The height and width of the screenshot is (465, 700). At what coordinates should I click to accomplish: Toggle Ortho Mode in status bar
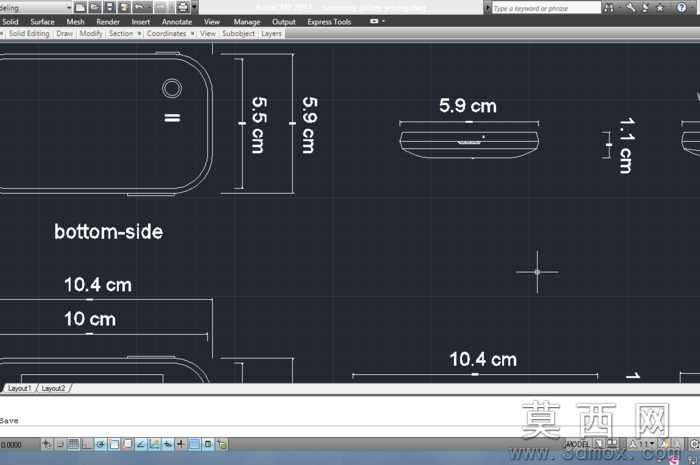tap(87, 444)
